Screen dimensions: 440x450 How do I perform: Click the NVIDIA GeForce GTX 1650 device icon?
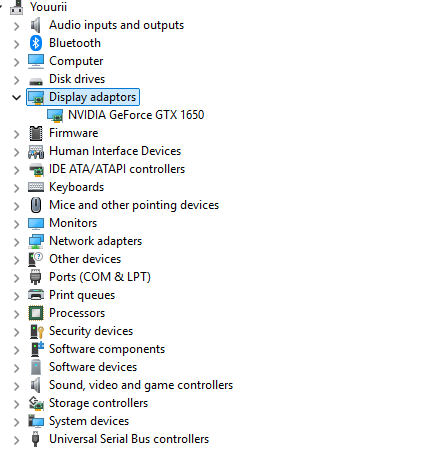coord(55,115)
